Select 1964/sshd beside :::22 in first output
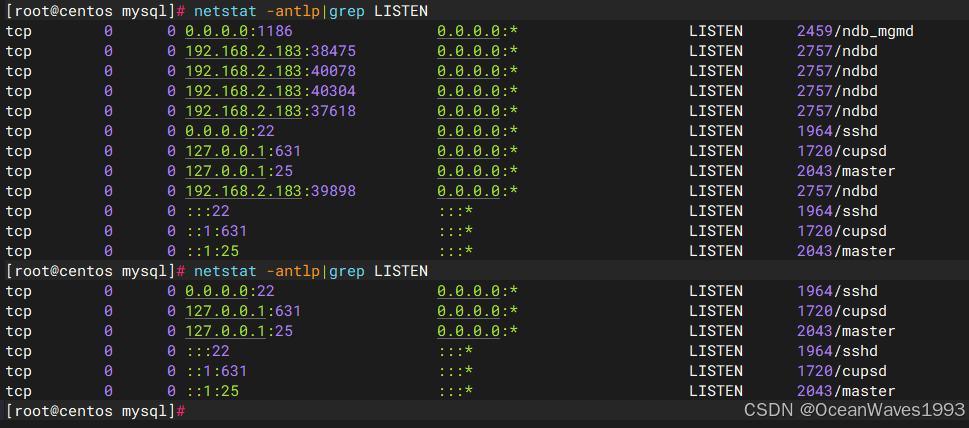Screen dimensions: 969x428 tap(837, 211)
